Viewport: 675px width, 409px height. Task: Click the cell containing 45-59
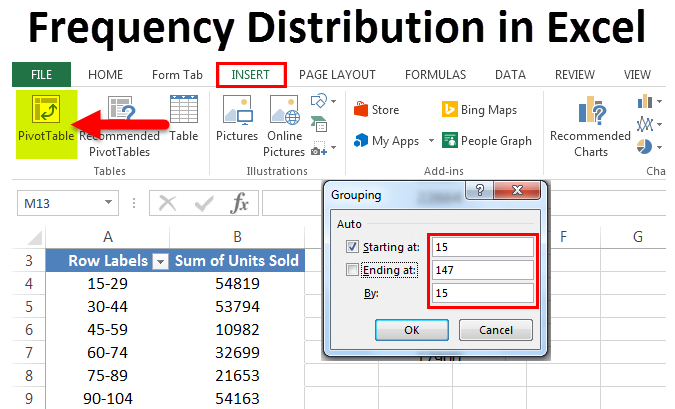click(108, 330)
